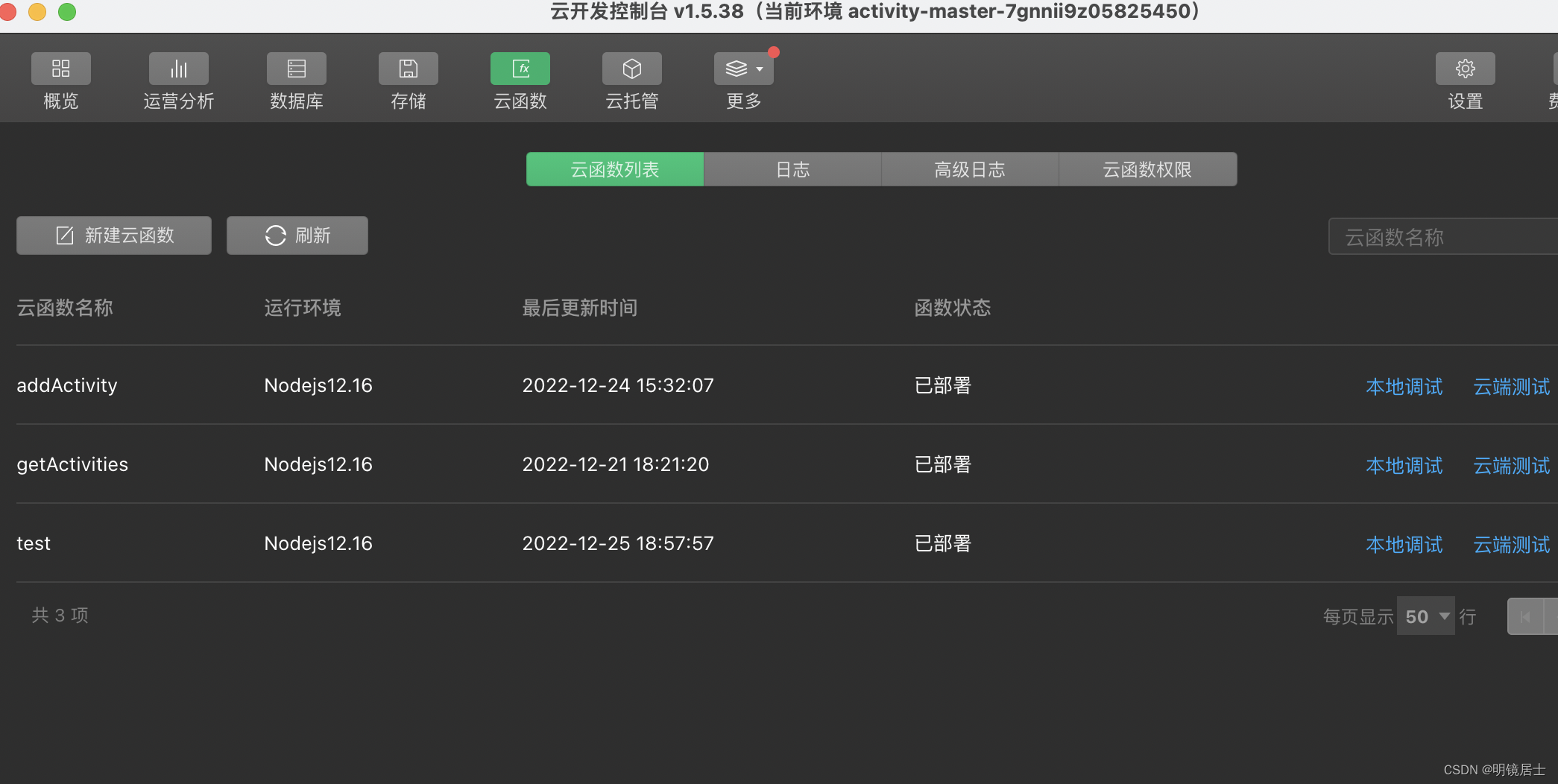This screenshot has height=784, width=1558.
Task: Click 运行环境 column header
Action: [303, 308]
